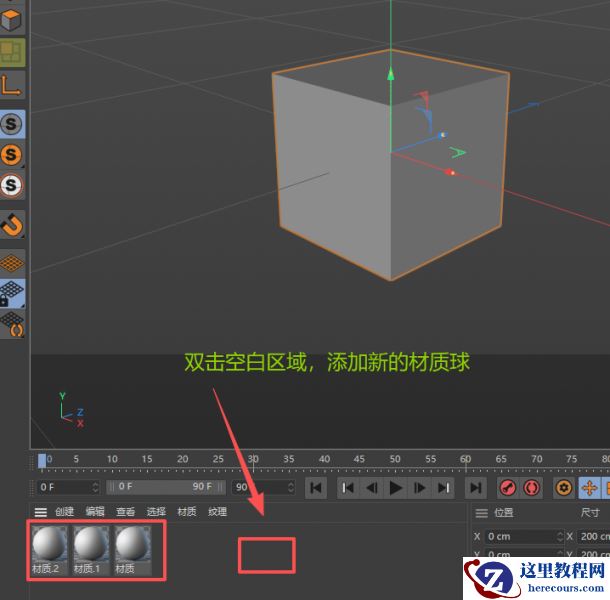Image resolution: width=610 pixels, height=600 pixels.
Task: Click the 0 F–90 F preview range slider
Action: coord(166,487)
